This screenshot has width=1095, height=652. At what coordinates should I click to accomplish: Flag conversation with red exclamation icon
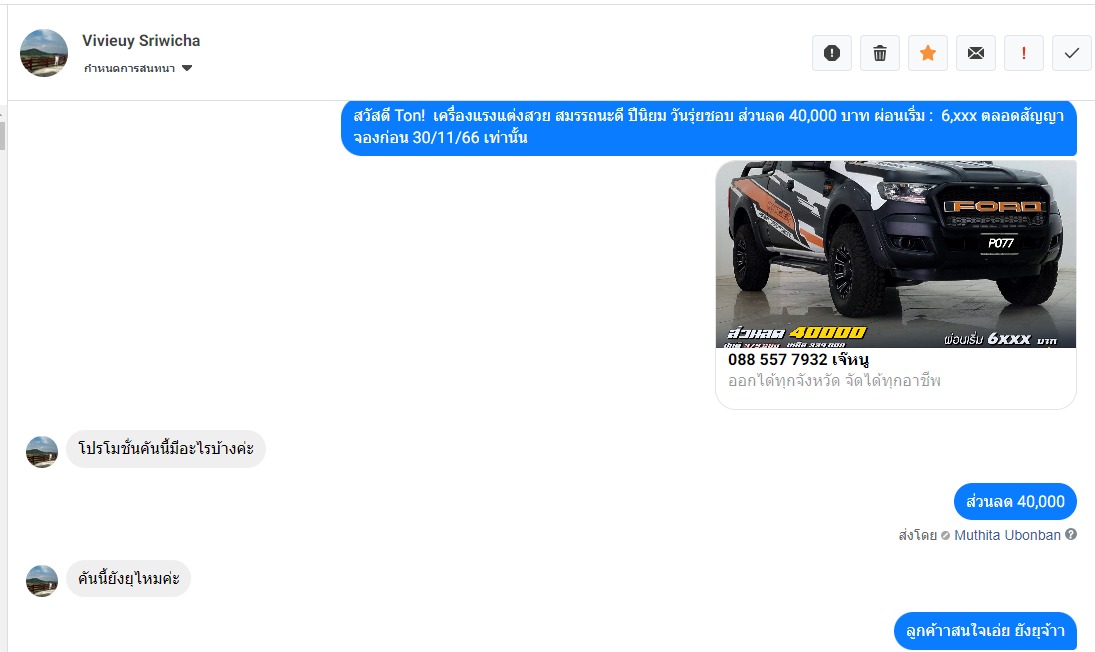[1024, 53]
